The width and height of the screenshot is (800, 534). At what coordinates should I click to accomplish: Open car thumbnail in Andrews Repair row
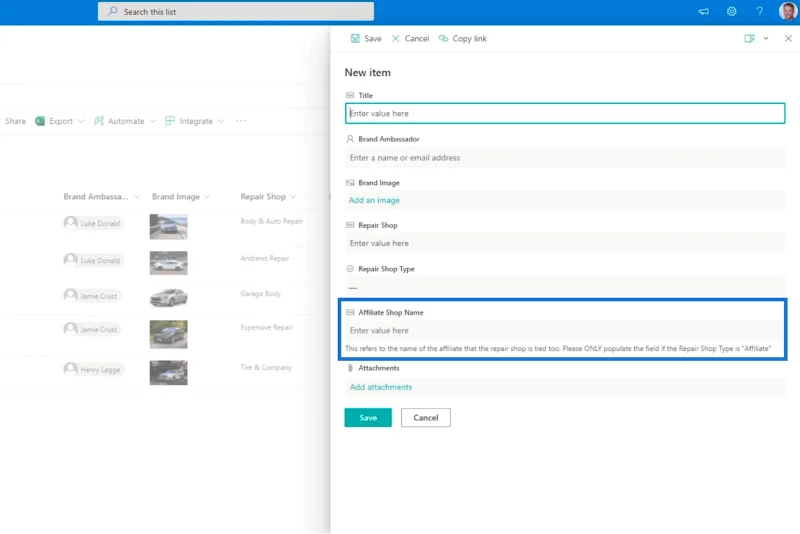[x=168, y=263]
